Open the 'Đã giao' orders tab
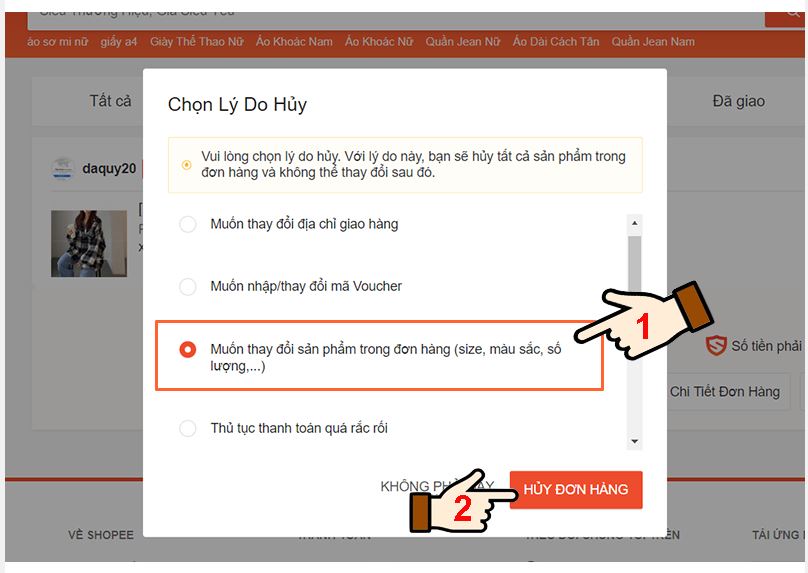The image size is (808, 573). [738, 101]
